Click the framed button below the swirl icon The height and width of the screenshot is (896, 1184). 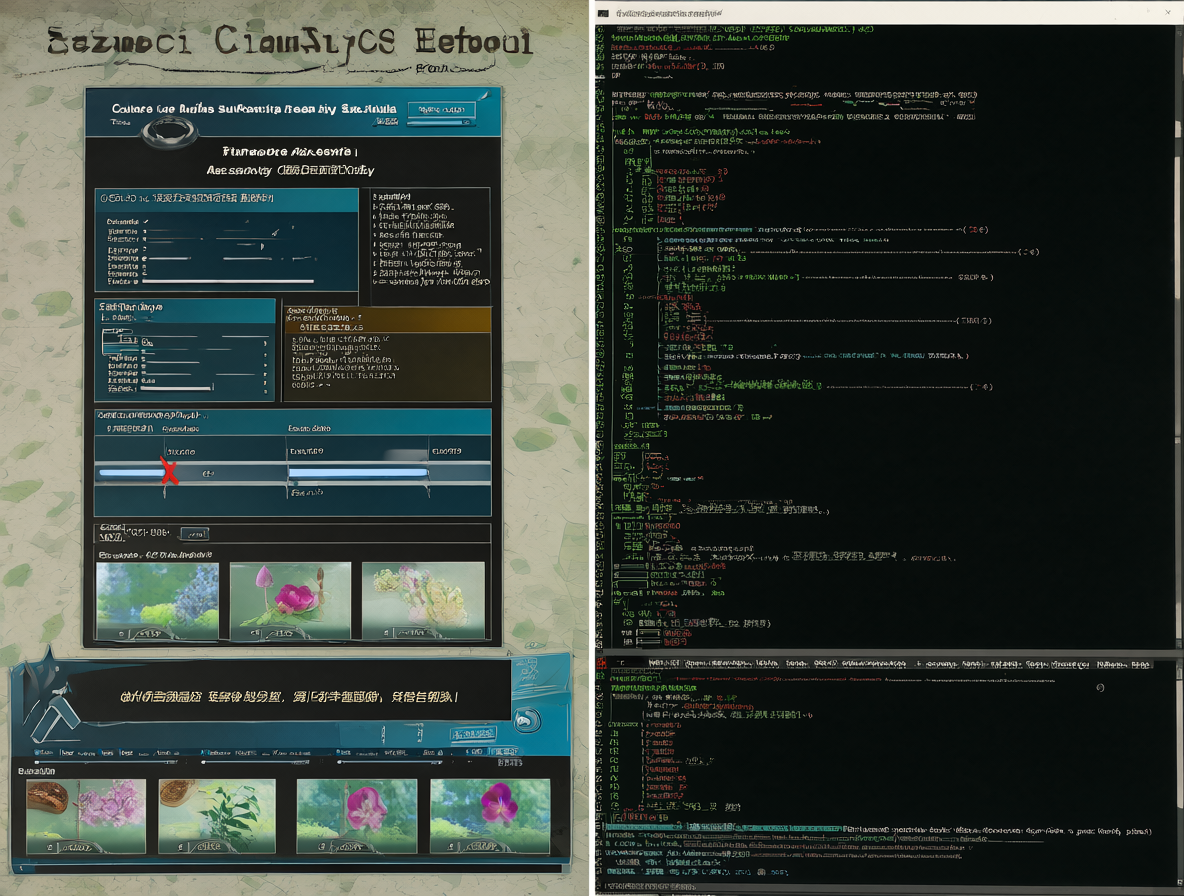473,734
